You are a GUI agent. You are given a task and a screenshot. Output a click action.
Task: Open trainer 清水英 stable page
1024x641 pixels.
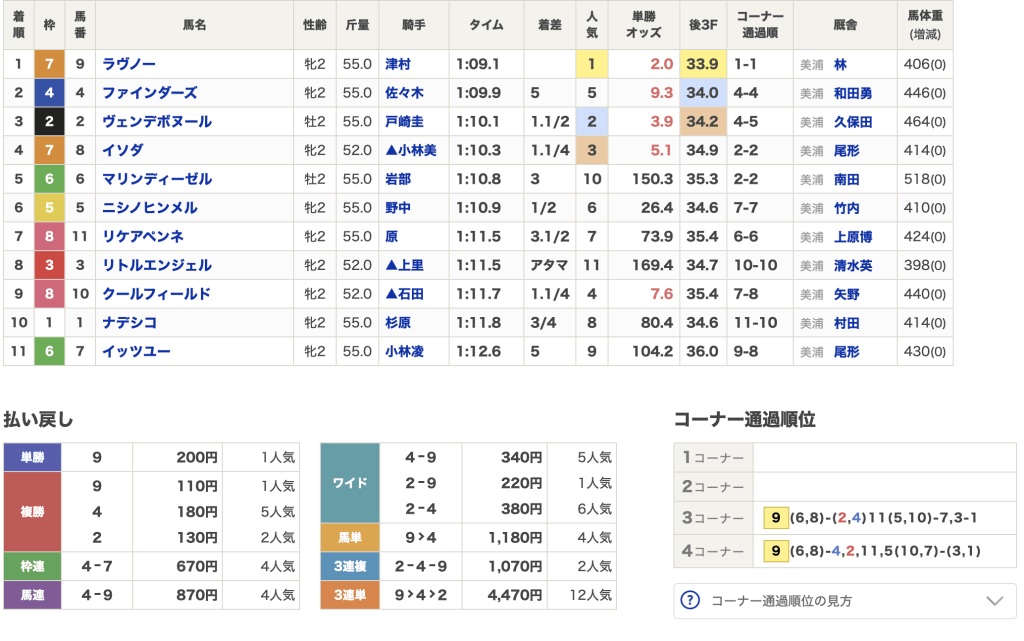point(853,266)
